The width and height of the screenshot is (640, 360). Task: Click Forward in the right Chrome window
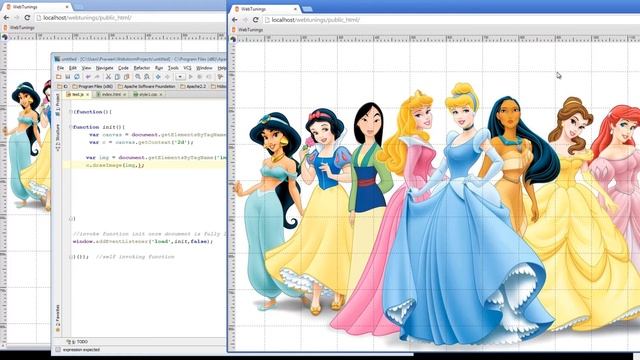tap(245, 20)
